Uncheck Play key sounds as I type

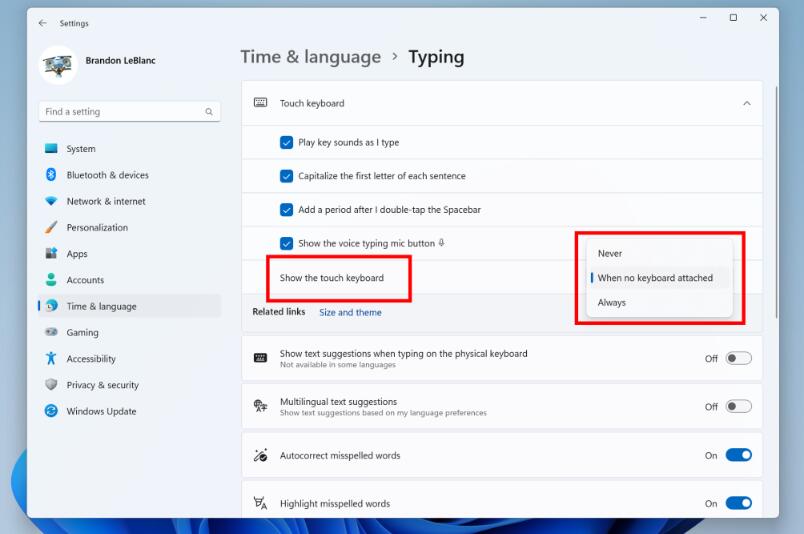coord(286,142)
